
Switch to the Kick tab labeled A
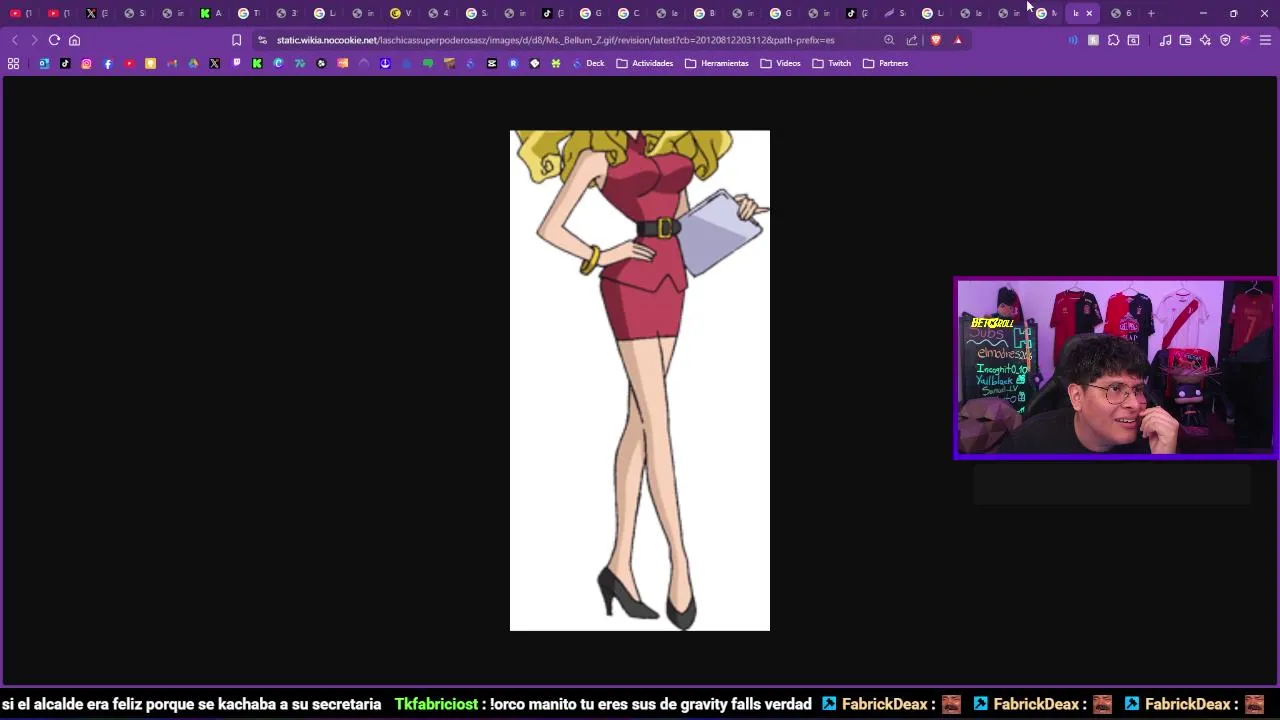point(210,13)
